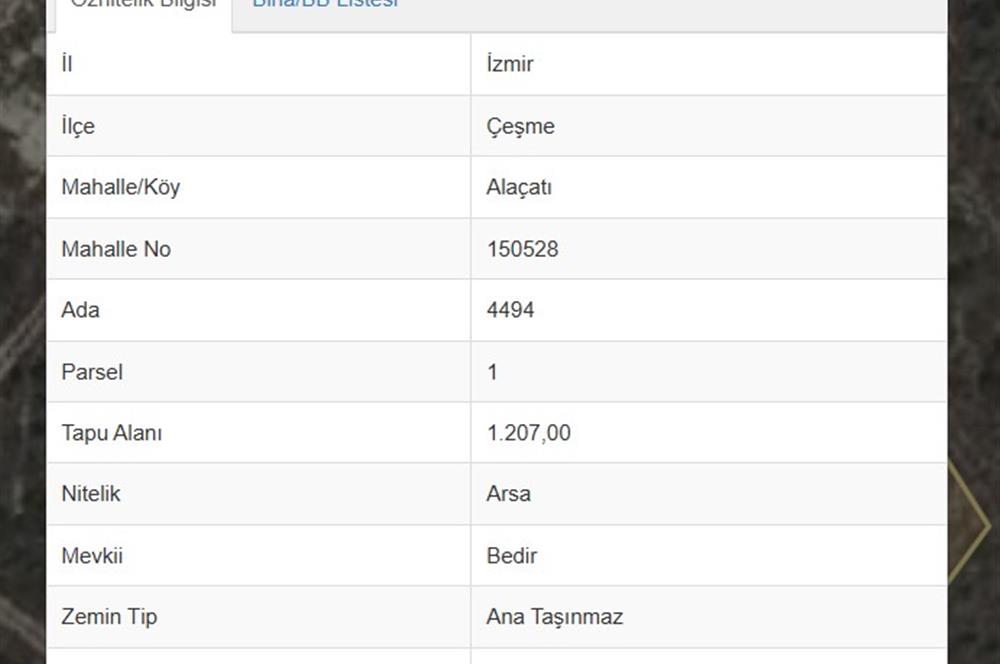Select the 4494 ada value
The width and height of the screenshot is (1000, 664).
(510, 310)
